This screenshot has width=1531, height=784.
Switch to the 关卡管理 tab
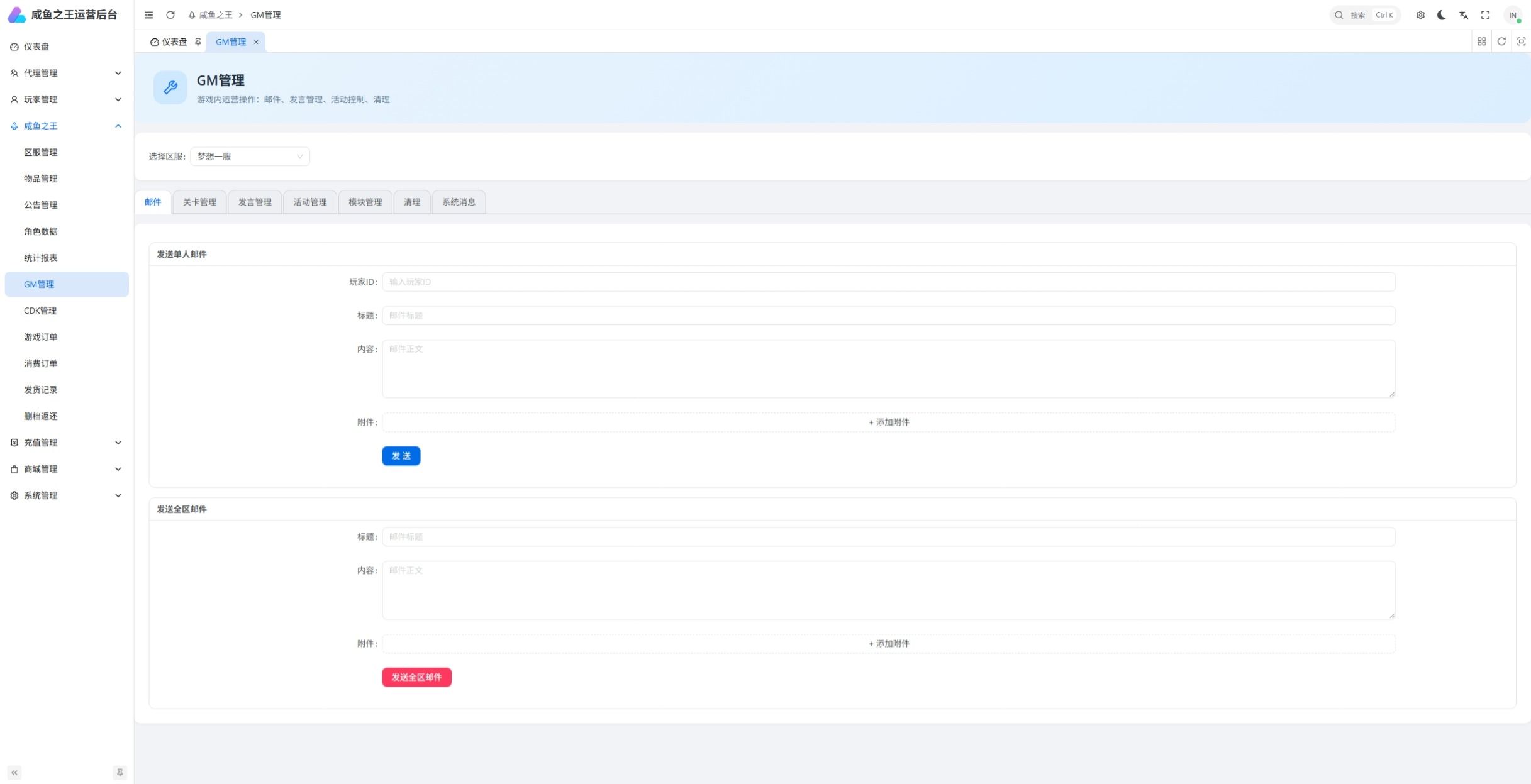click(199, 202)
